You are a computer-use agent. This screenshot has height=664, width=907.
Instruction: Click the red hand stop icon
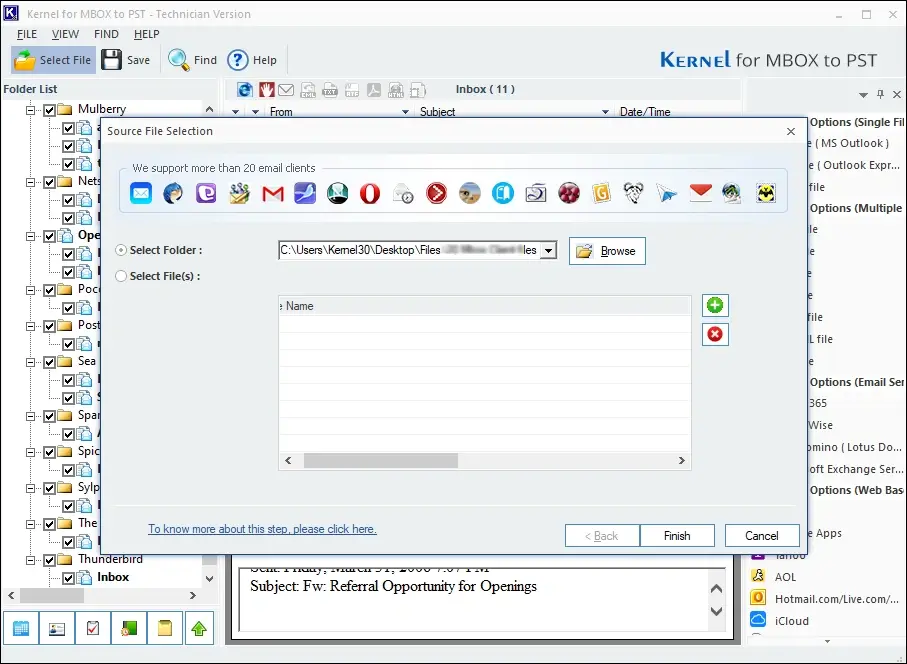click(x=266, y=90)
